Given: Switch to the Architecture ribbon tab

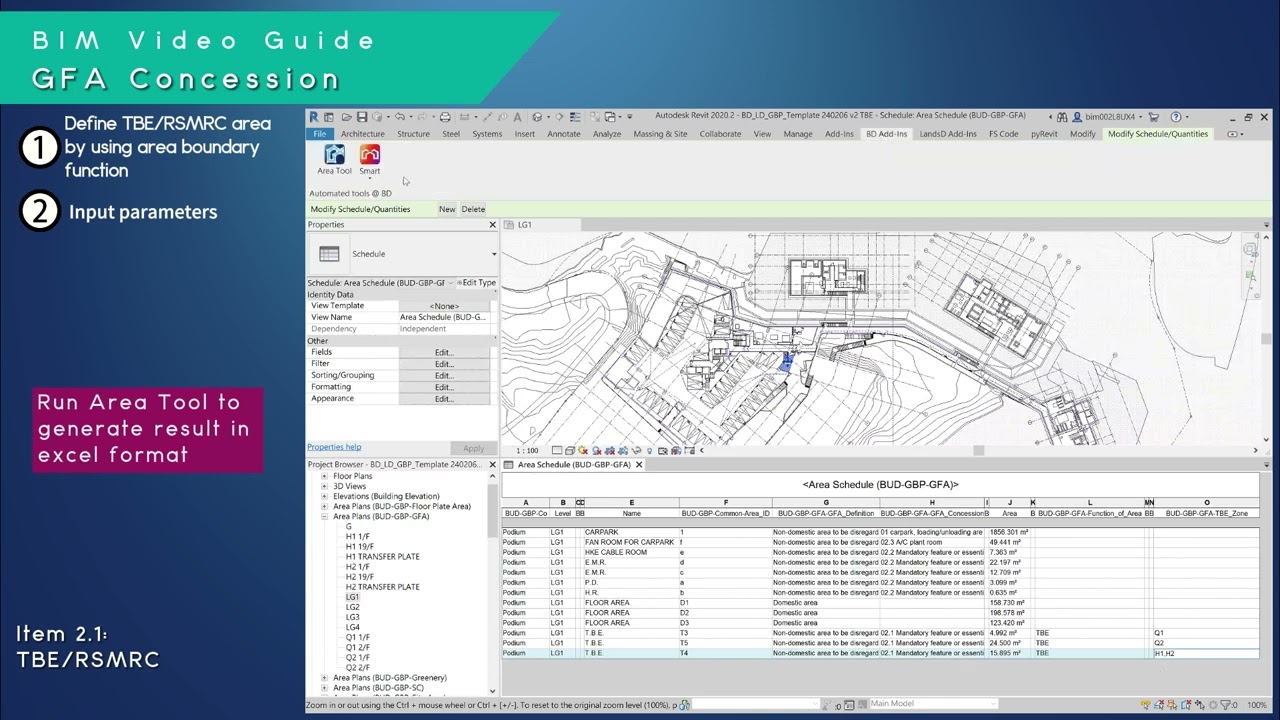Looking at the screenshot, I should (362, 134).
